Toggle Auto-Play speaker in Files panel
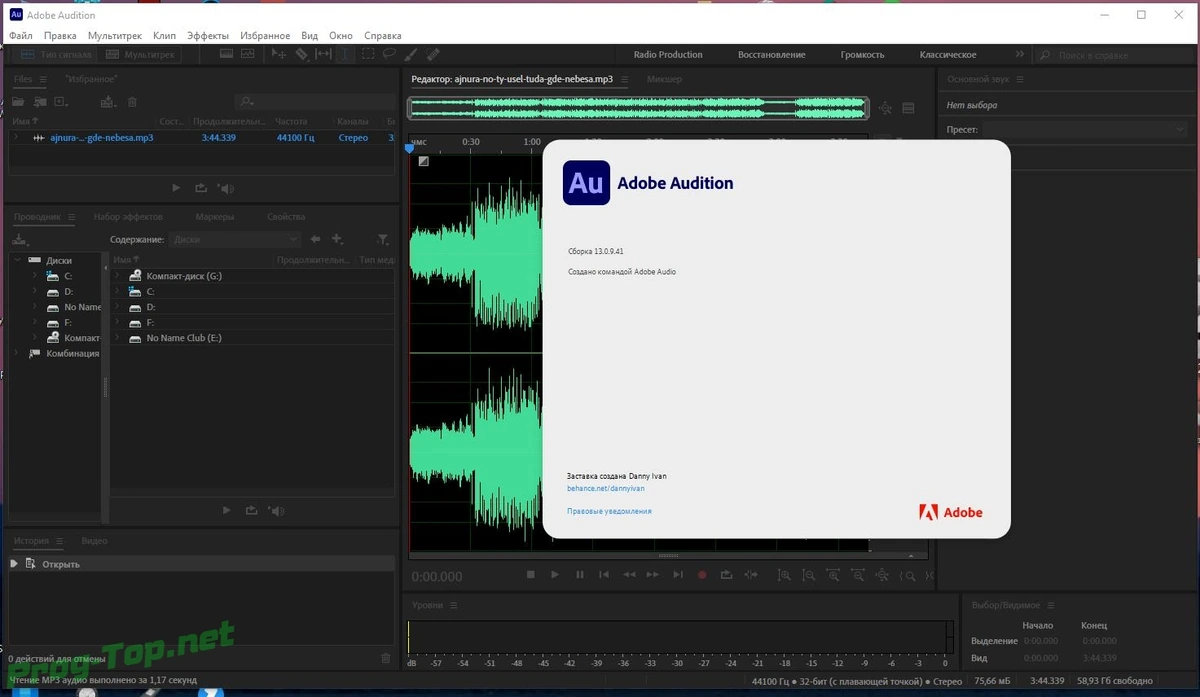Image resolution: width=1200 pixels, height=697 pixels. (x=226, y=188)
